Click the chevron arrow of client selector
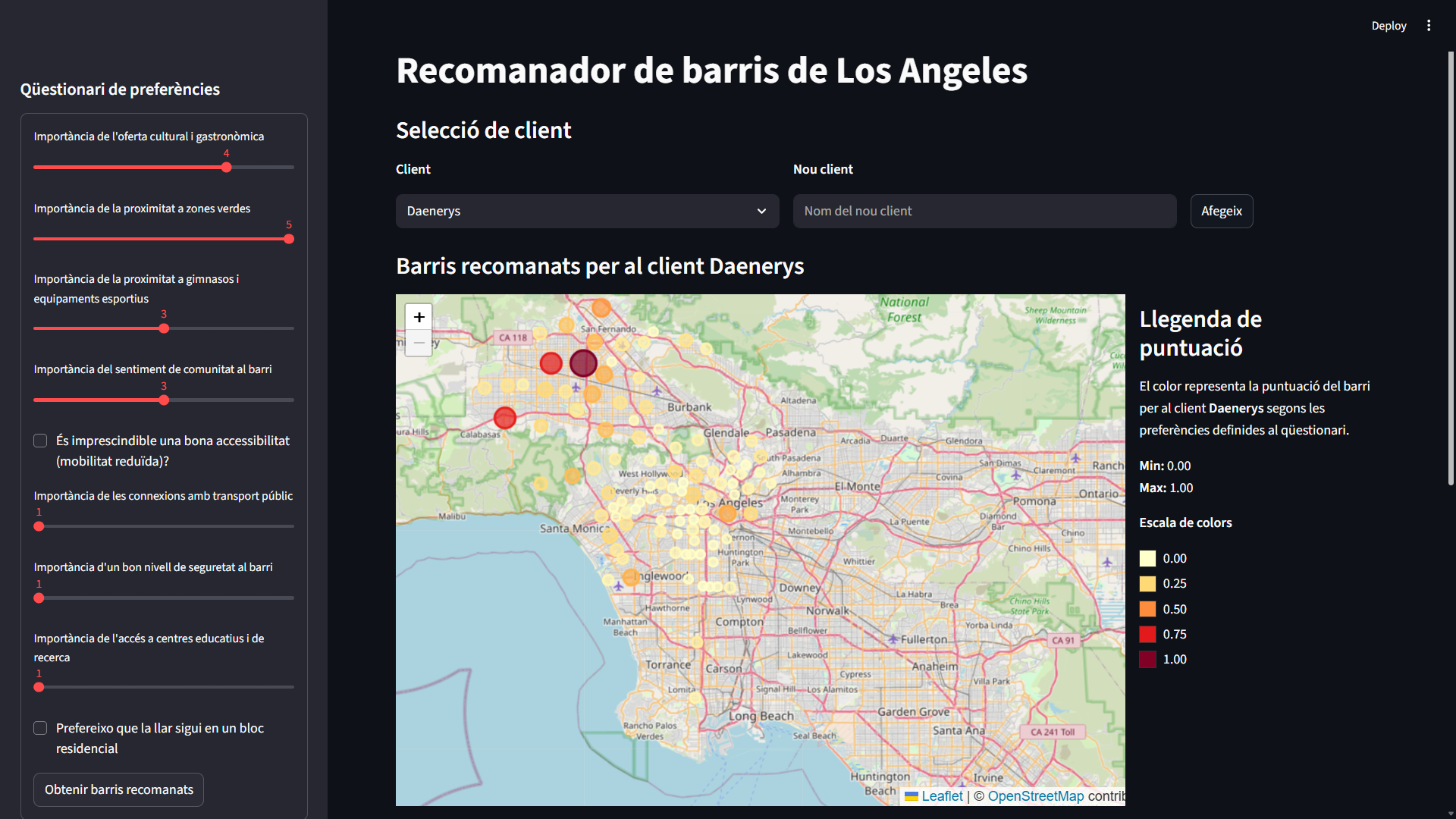Image resolution: width=1456 pixels, height=819 pixels. pos(761,211)
